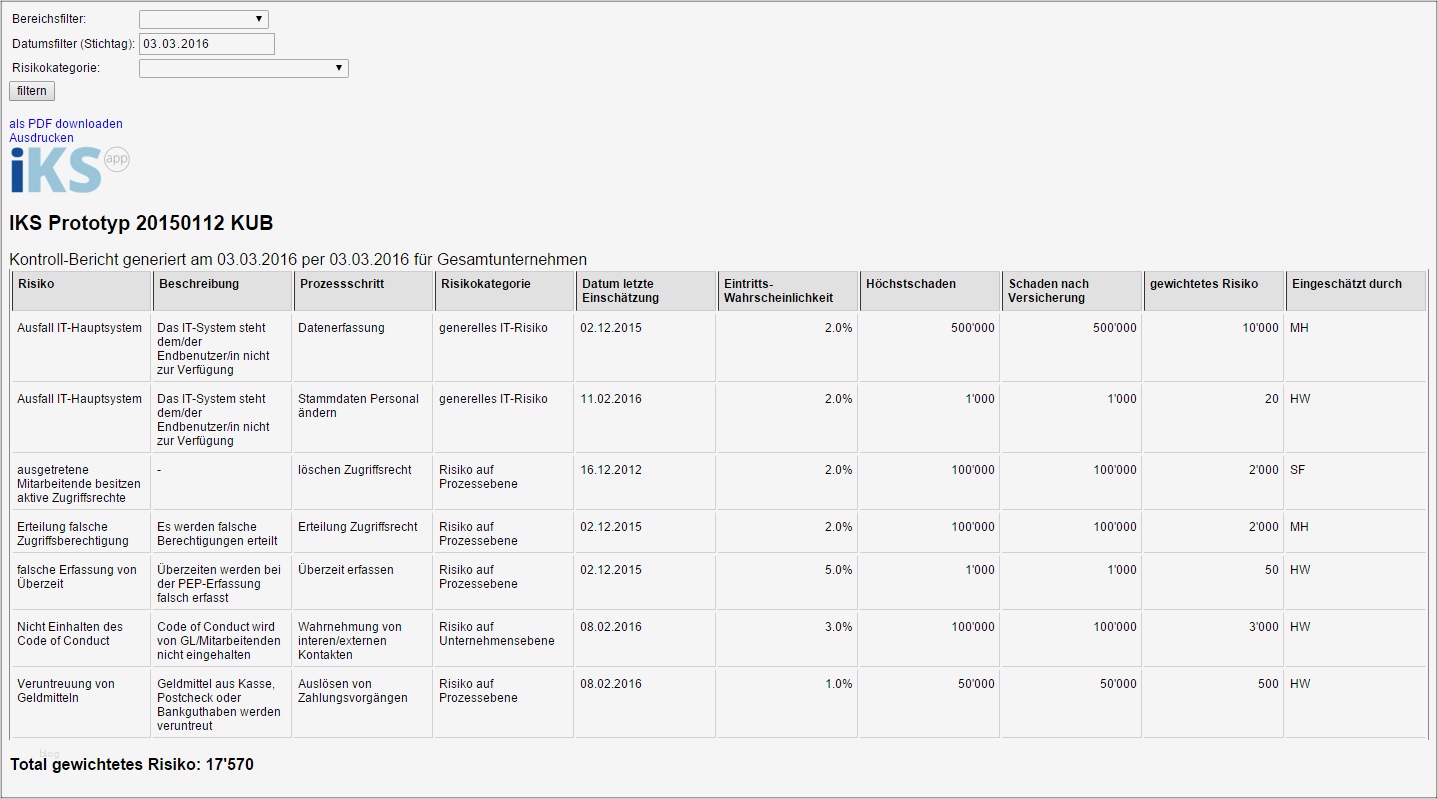
Task: Click the IKS app logo
Action: click(68, 170)
